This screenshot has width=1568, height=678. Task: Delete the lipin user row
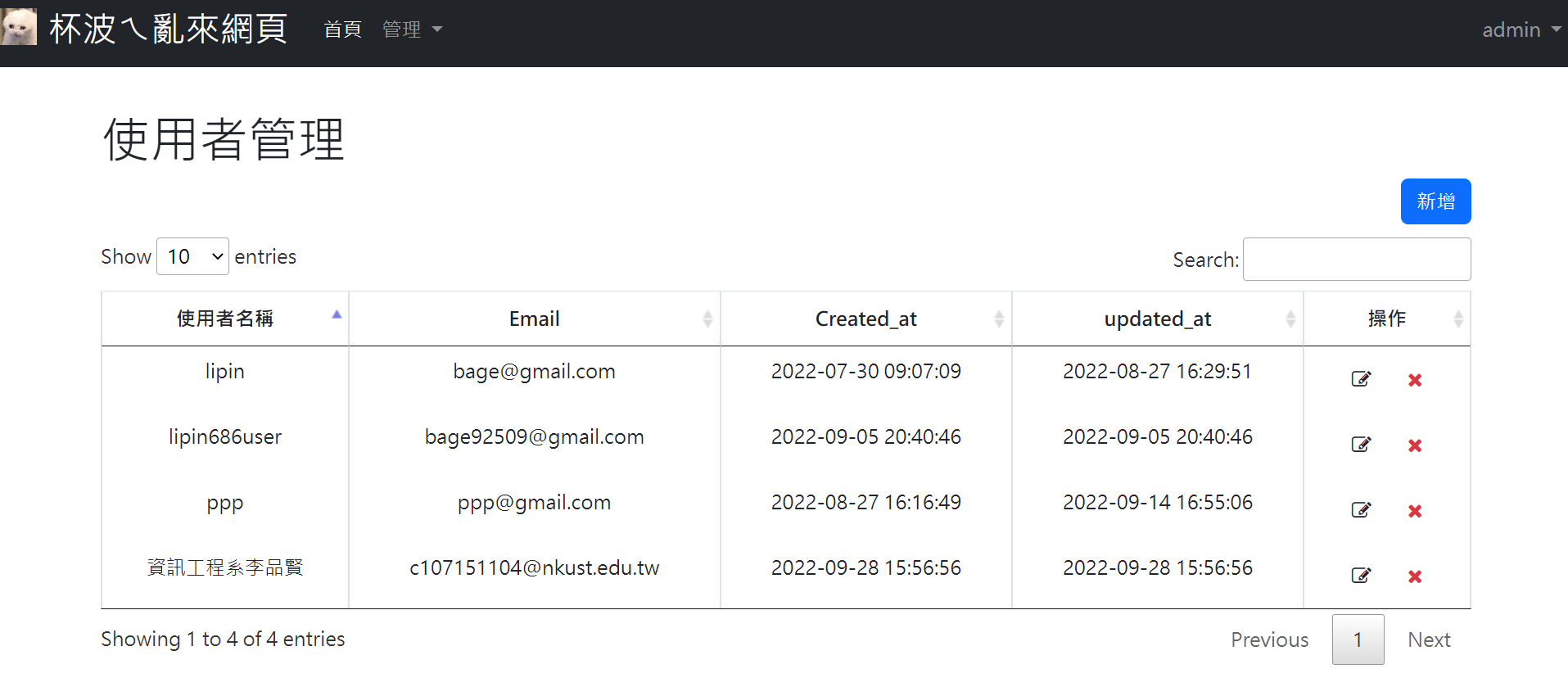tap(1415, 380)
